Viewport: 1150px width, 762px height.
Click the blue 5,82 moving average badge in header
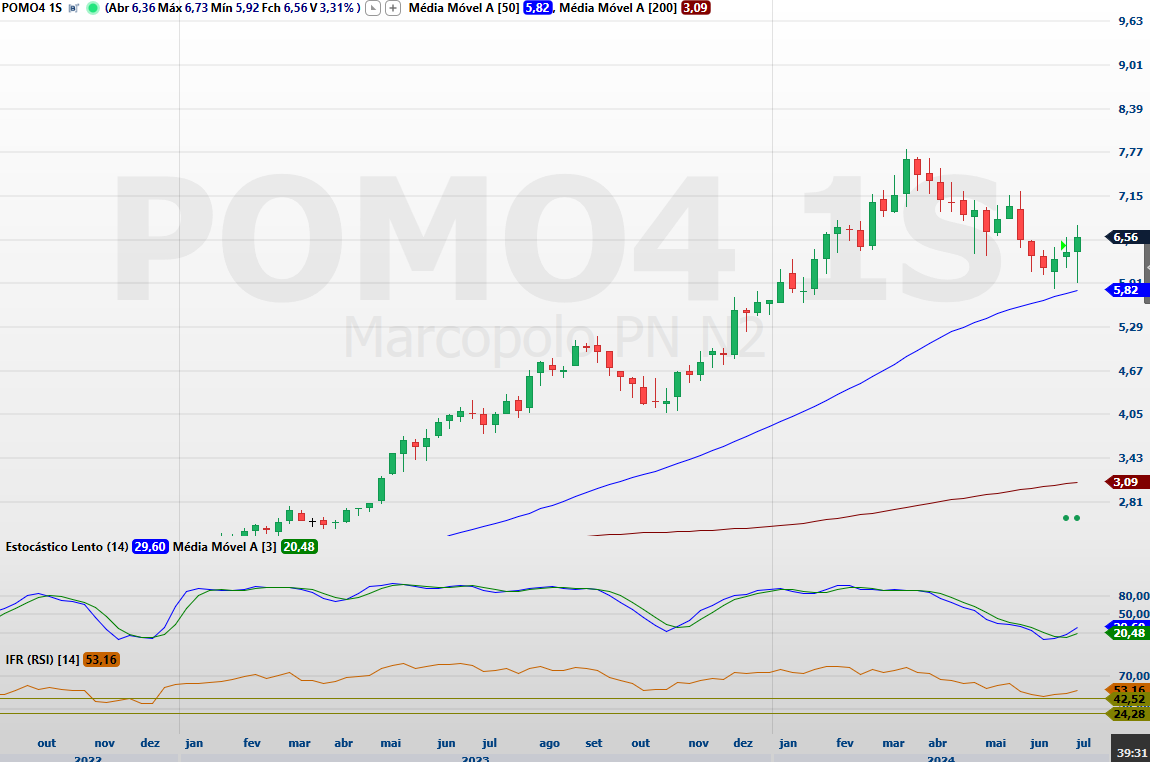pos(537,8)
